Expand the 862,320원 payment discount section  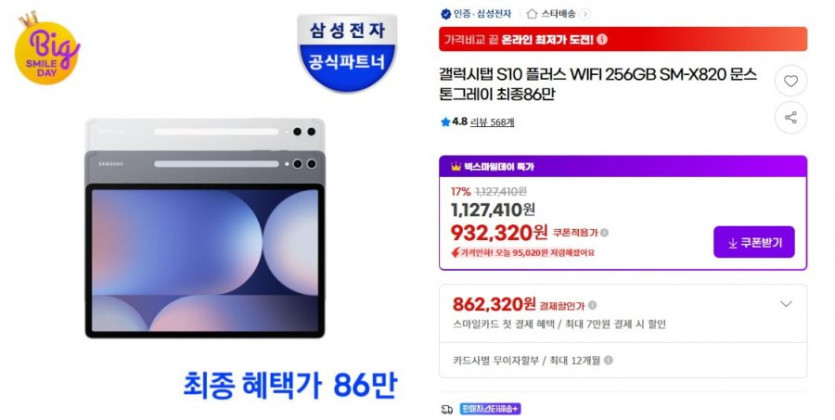786,304
